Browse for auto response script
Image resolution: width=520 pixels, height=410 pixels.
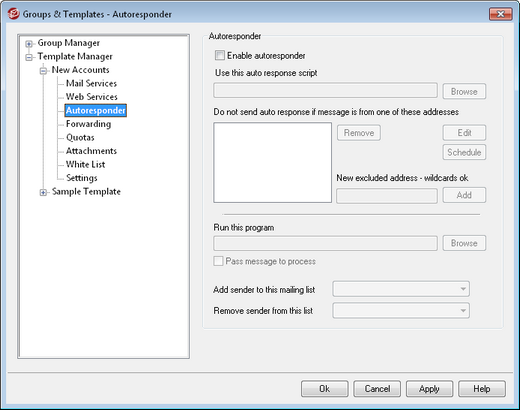coord(464,91)
